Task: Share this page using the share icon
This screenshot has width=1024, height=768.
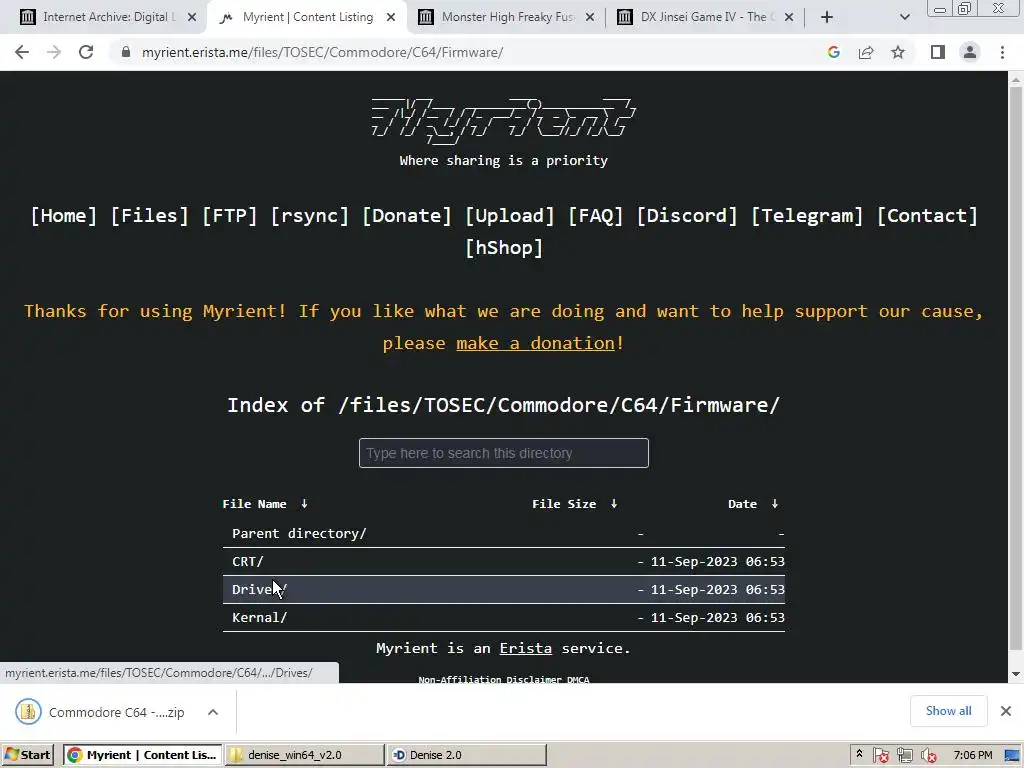Action: (866, 52)
